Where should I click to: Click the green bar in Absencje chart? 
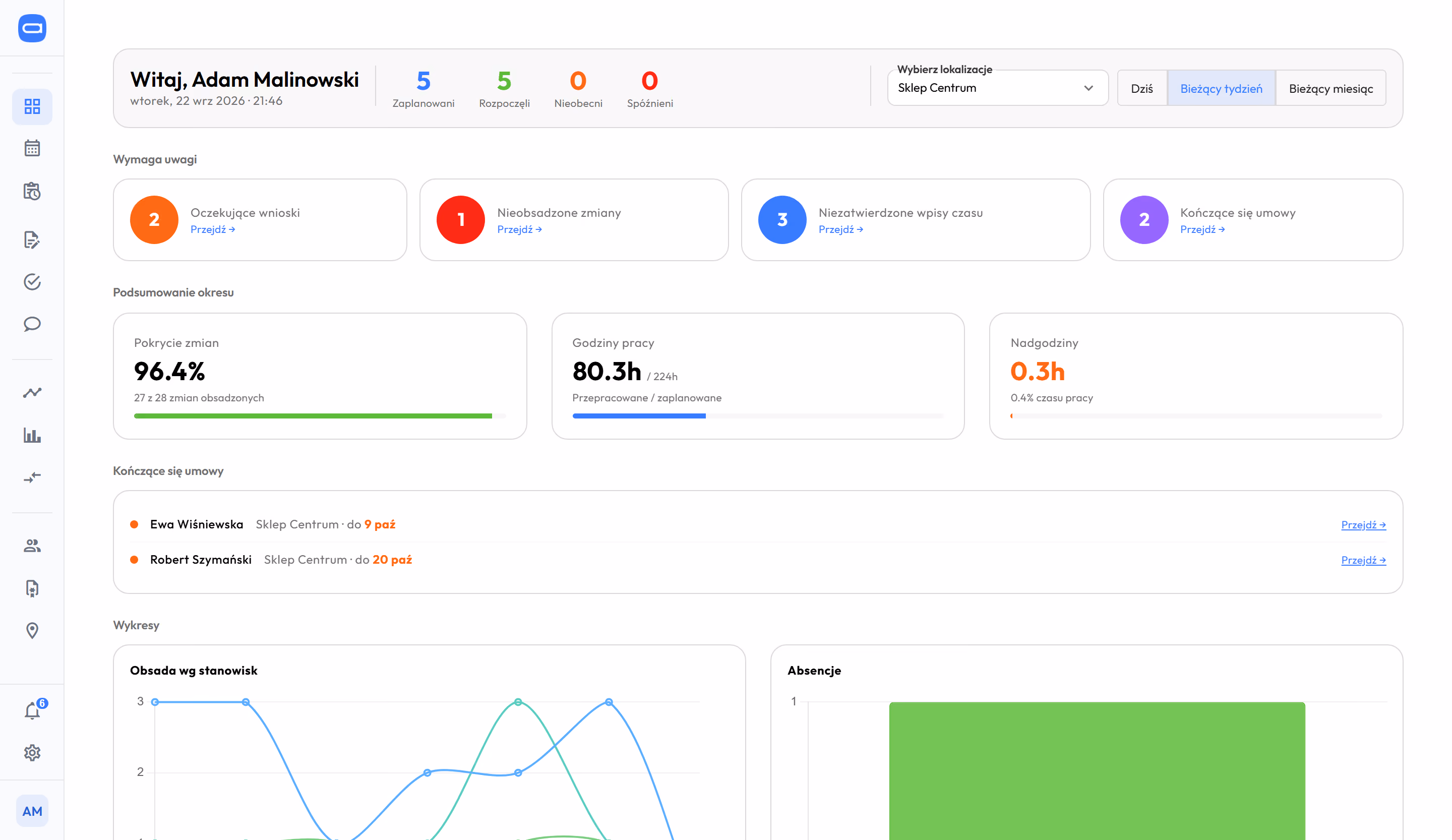tap(1097, 771)
